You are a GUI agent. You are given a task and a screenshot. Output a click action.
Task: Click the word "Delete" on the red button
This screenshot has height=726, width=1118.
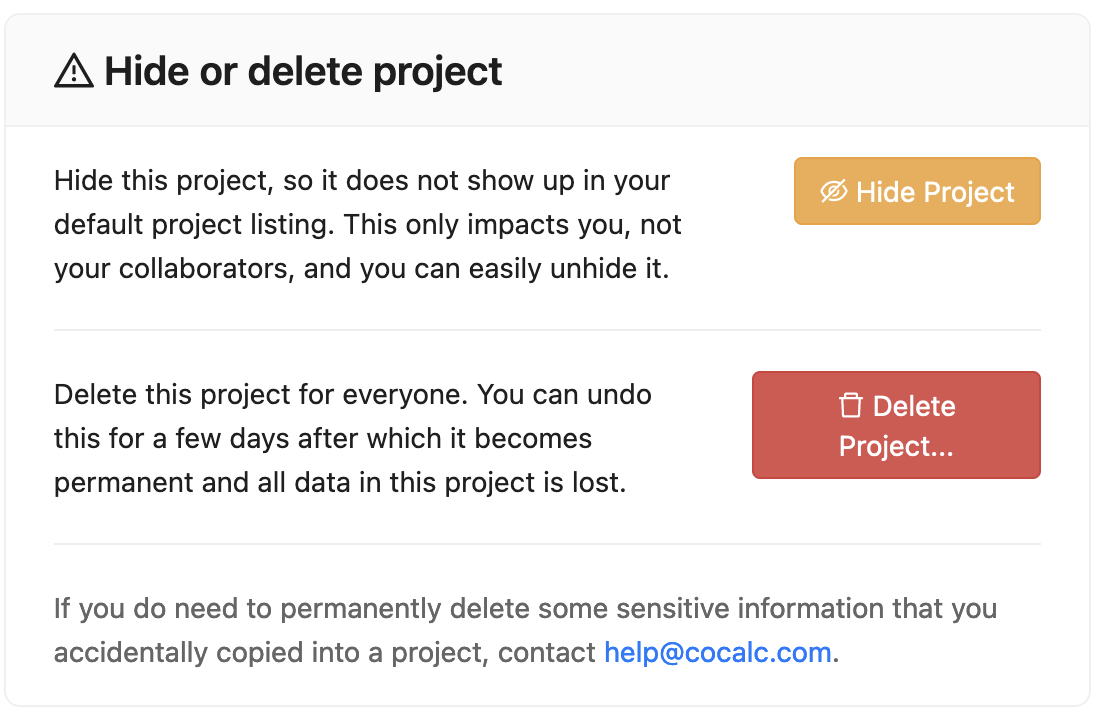click(914, 406)
